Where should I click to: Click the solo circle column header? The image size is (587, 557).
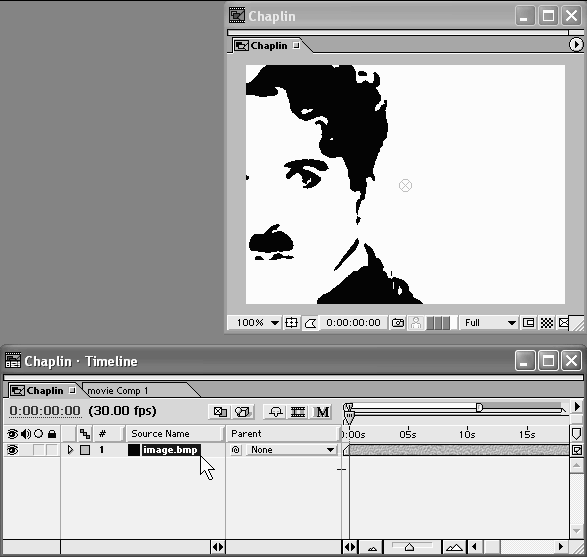point(39,434)
